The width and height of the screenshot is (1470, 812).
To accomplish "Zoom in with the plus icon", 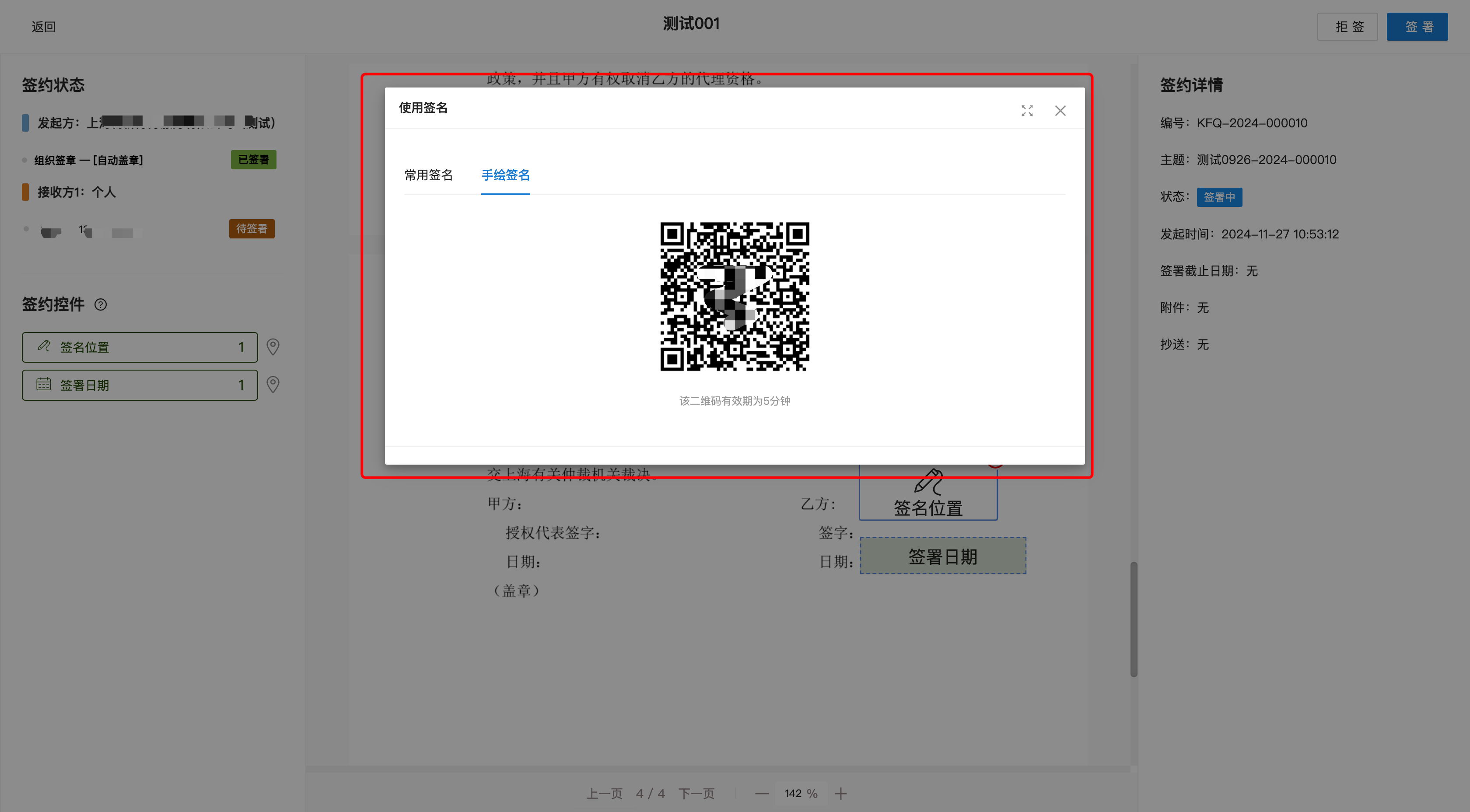I will pos(840,794).
